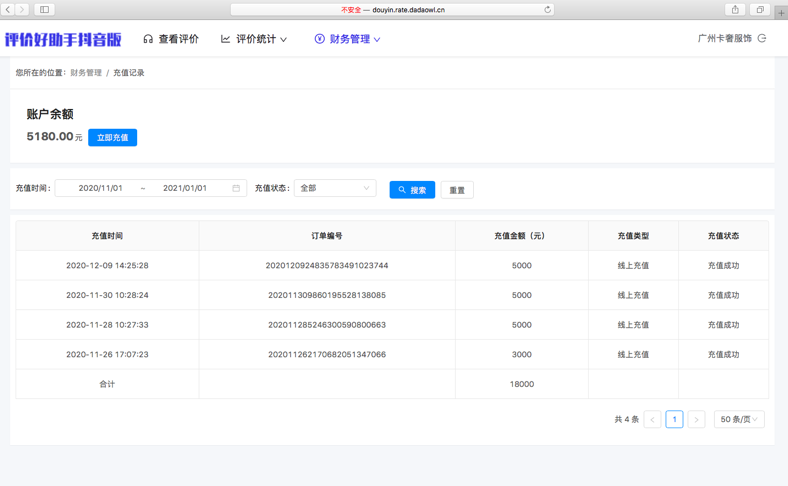Open calendar icon in date range field
The image size is (788, 486).
(236, 188)
